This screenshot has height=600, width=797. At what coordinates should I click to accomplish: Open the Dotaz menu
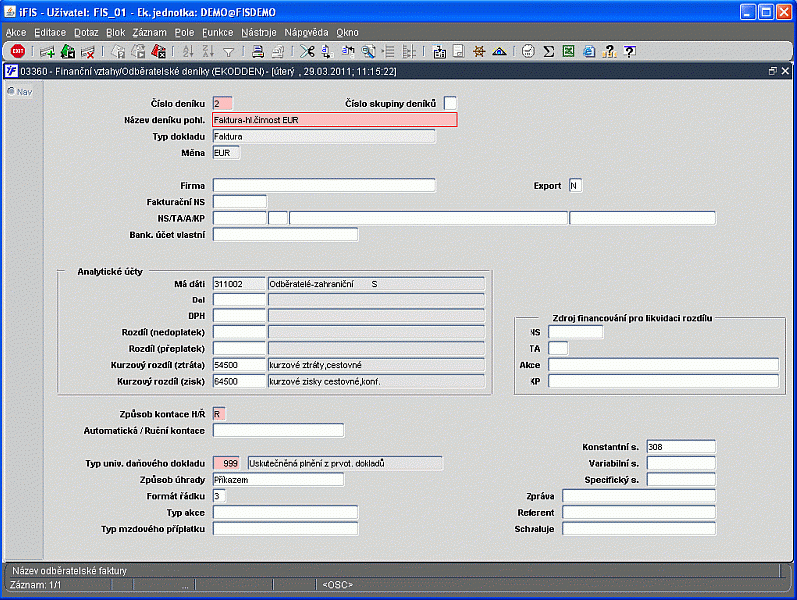tap(86, 33)
